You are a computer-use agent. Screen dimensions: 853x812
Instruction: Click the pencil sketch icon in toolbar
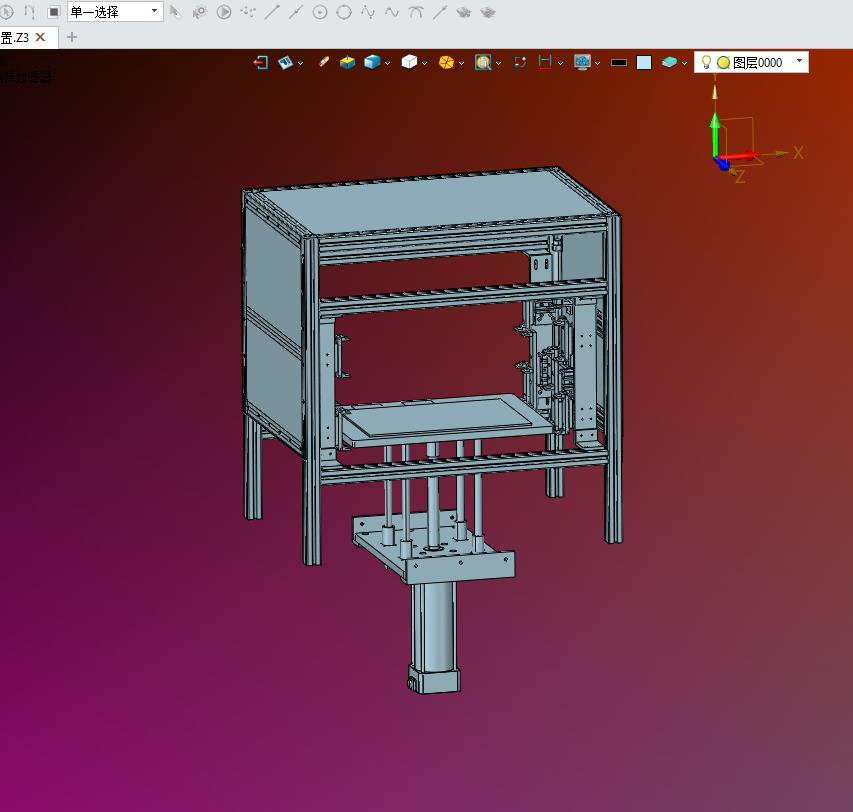click(323, 62)
